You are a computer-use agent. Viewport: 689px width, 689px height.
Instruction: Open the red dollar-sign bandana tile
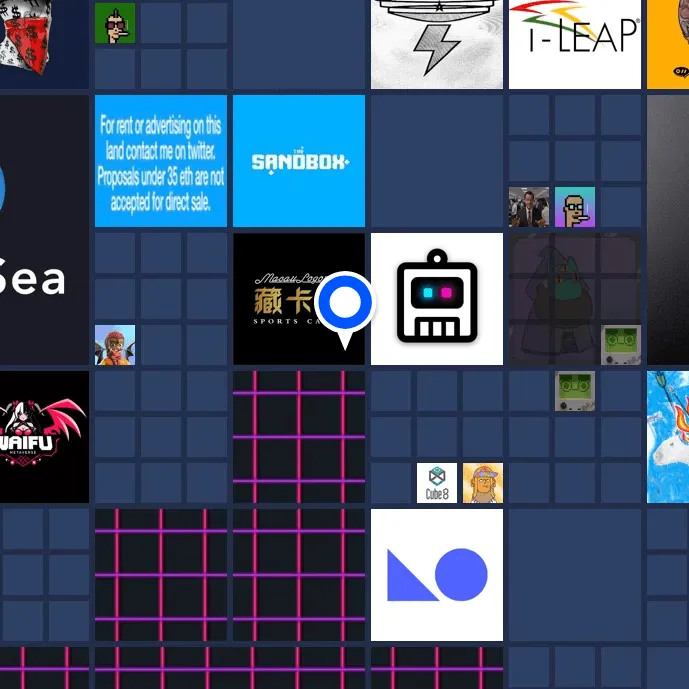coord(44,44)
